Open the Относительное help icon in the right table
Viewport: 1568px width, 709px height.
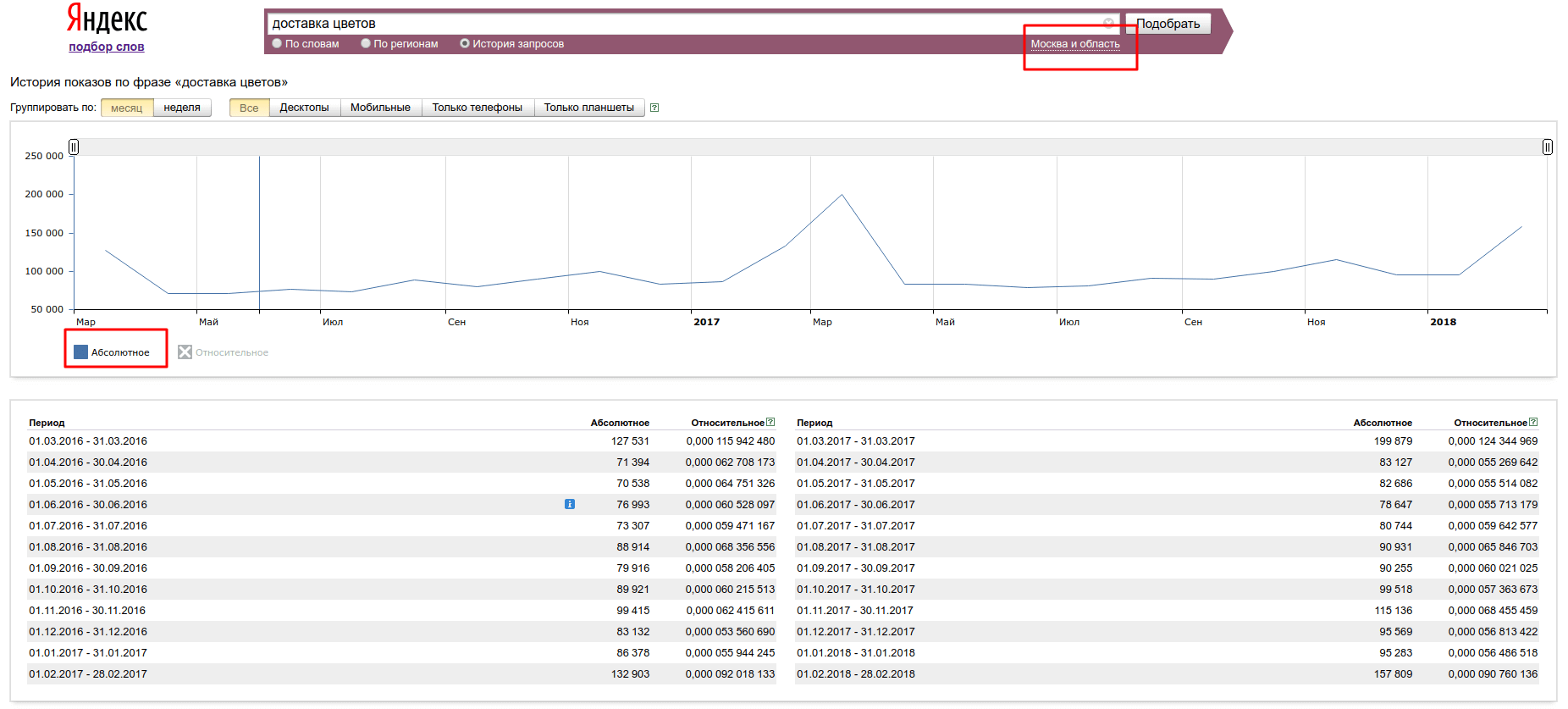[x=1533, y=422]
